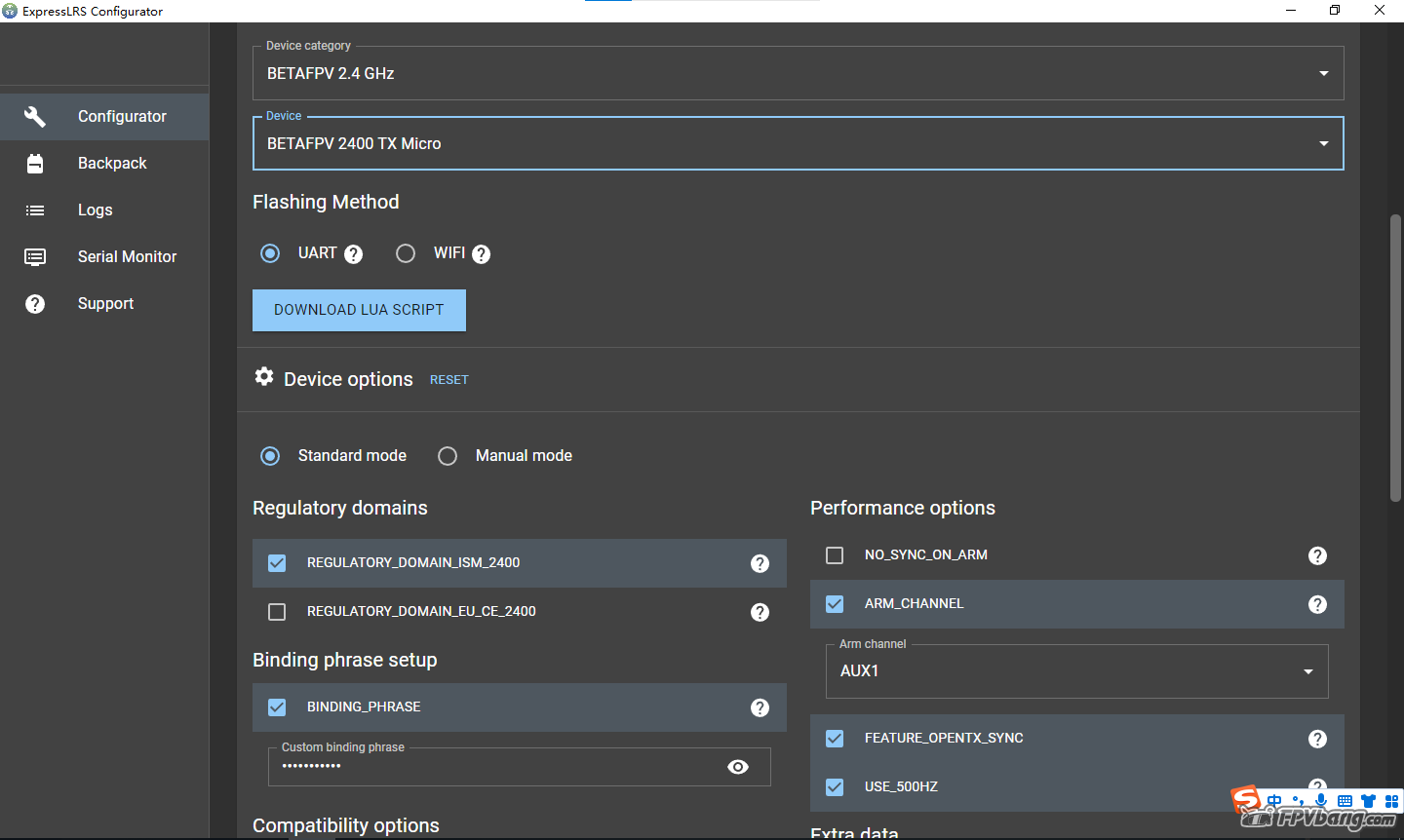Viewport: 1404px width, 840px height.
Task: Open the Backpack page
Action: tap(104, 164)
